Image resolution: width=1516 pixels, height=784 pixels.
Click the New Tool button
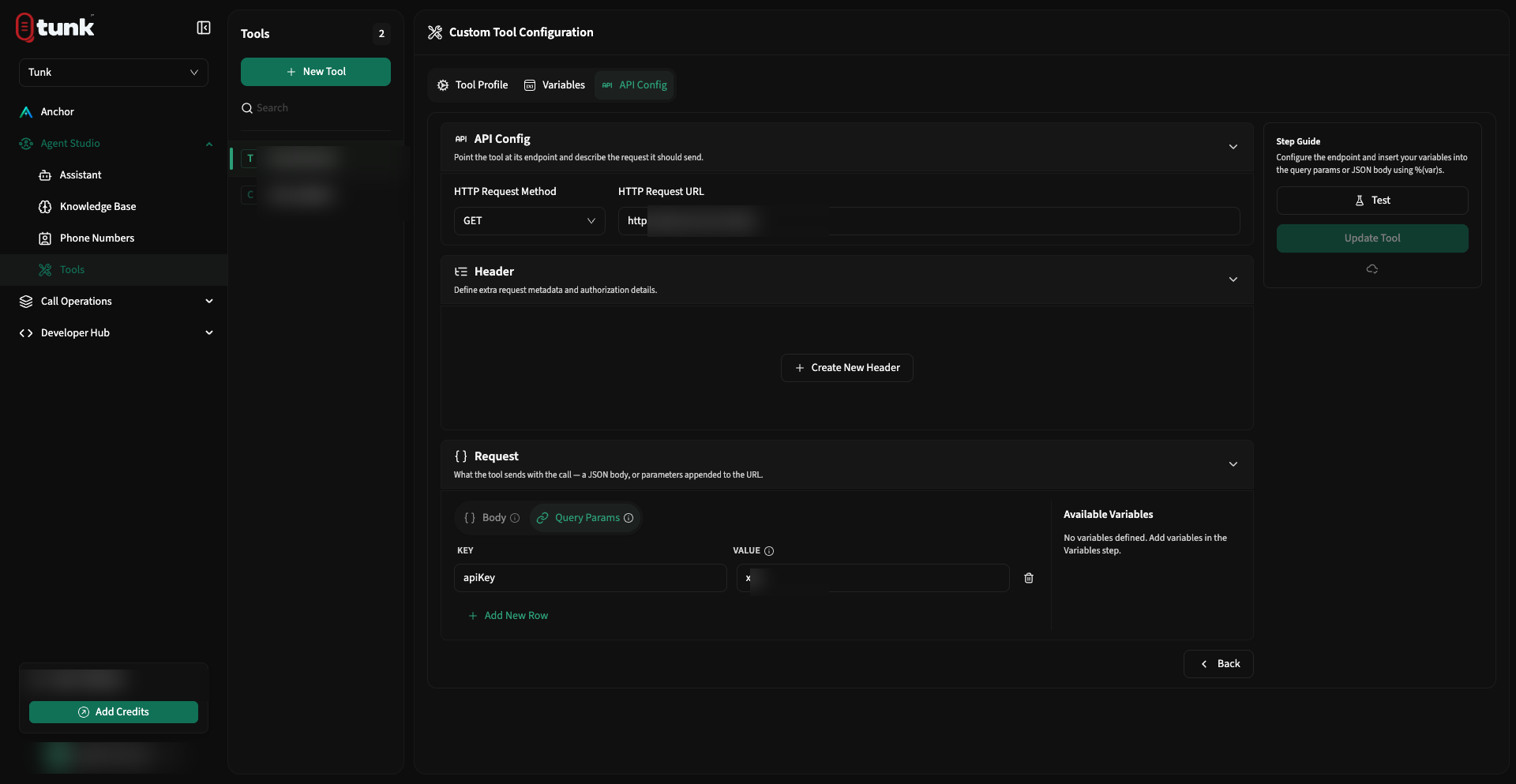pos(316,72)
